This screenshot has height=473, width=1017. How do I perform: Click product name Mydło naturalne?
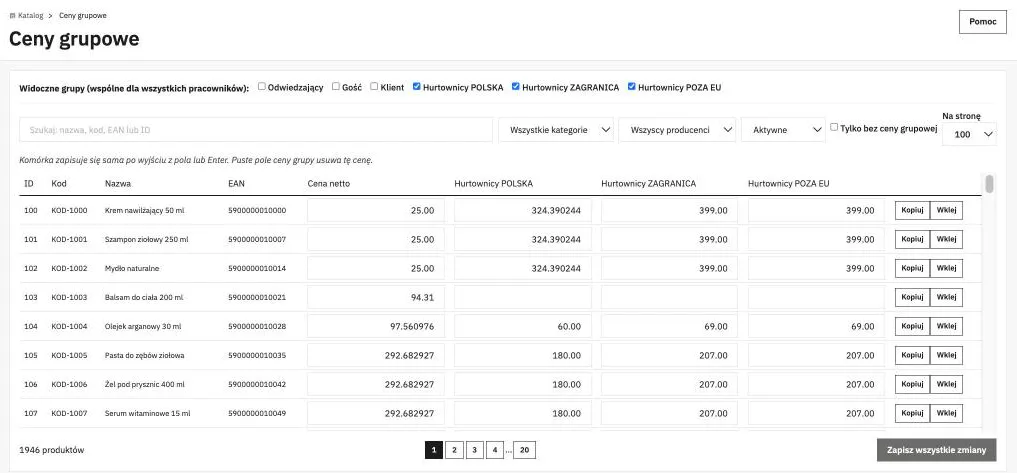pos(132,268)
